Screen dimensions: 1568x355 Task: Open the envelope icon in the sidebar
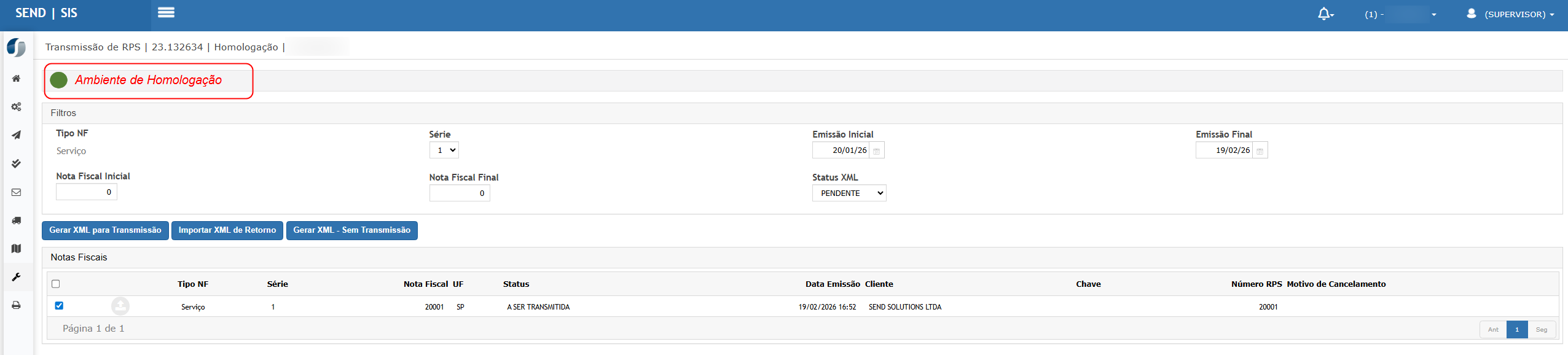click(x=17, y=192)
